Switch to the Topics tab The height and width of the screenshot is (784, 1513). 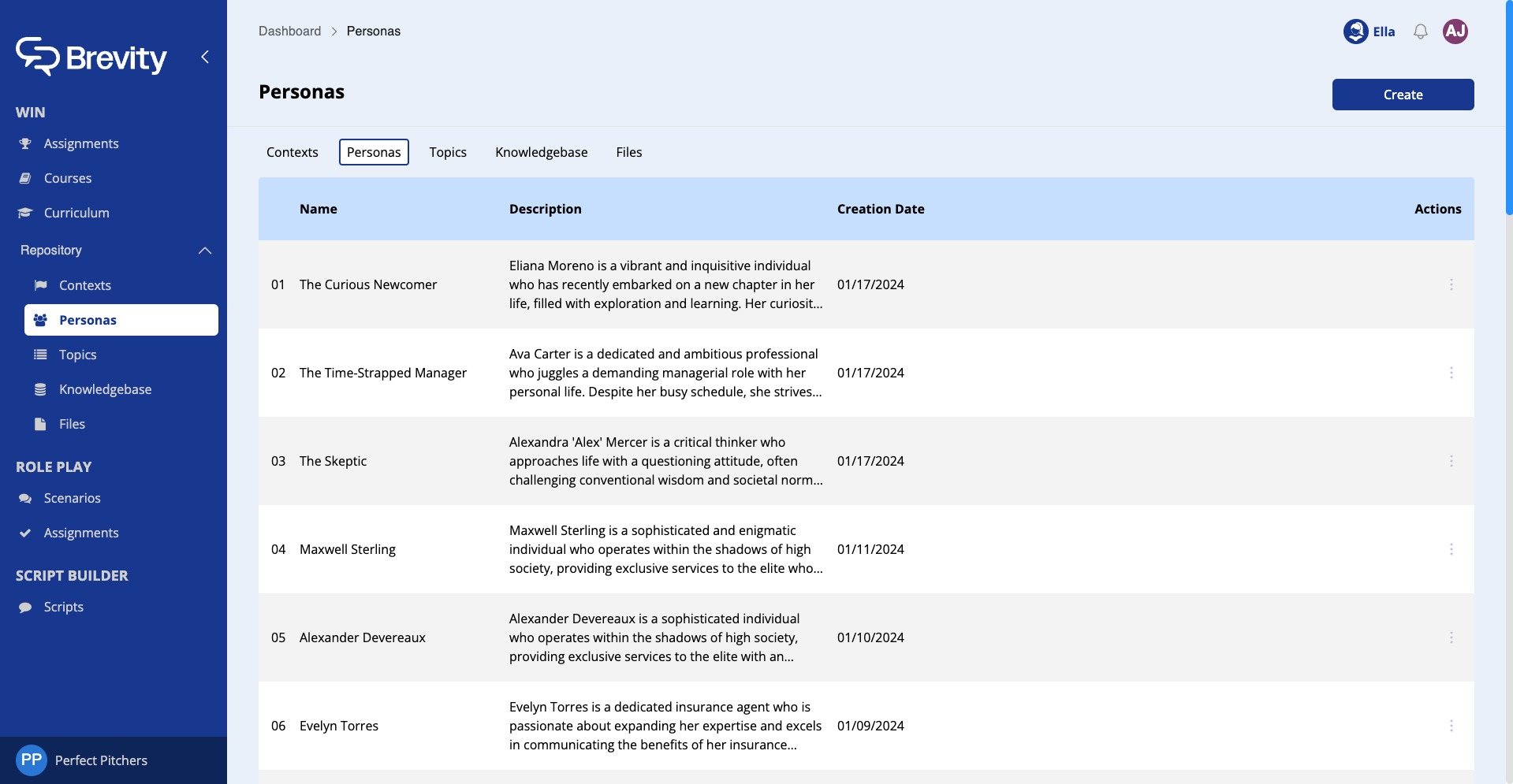[448, 152]
